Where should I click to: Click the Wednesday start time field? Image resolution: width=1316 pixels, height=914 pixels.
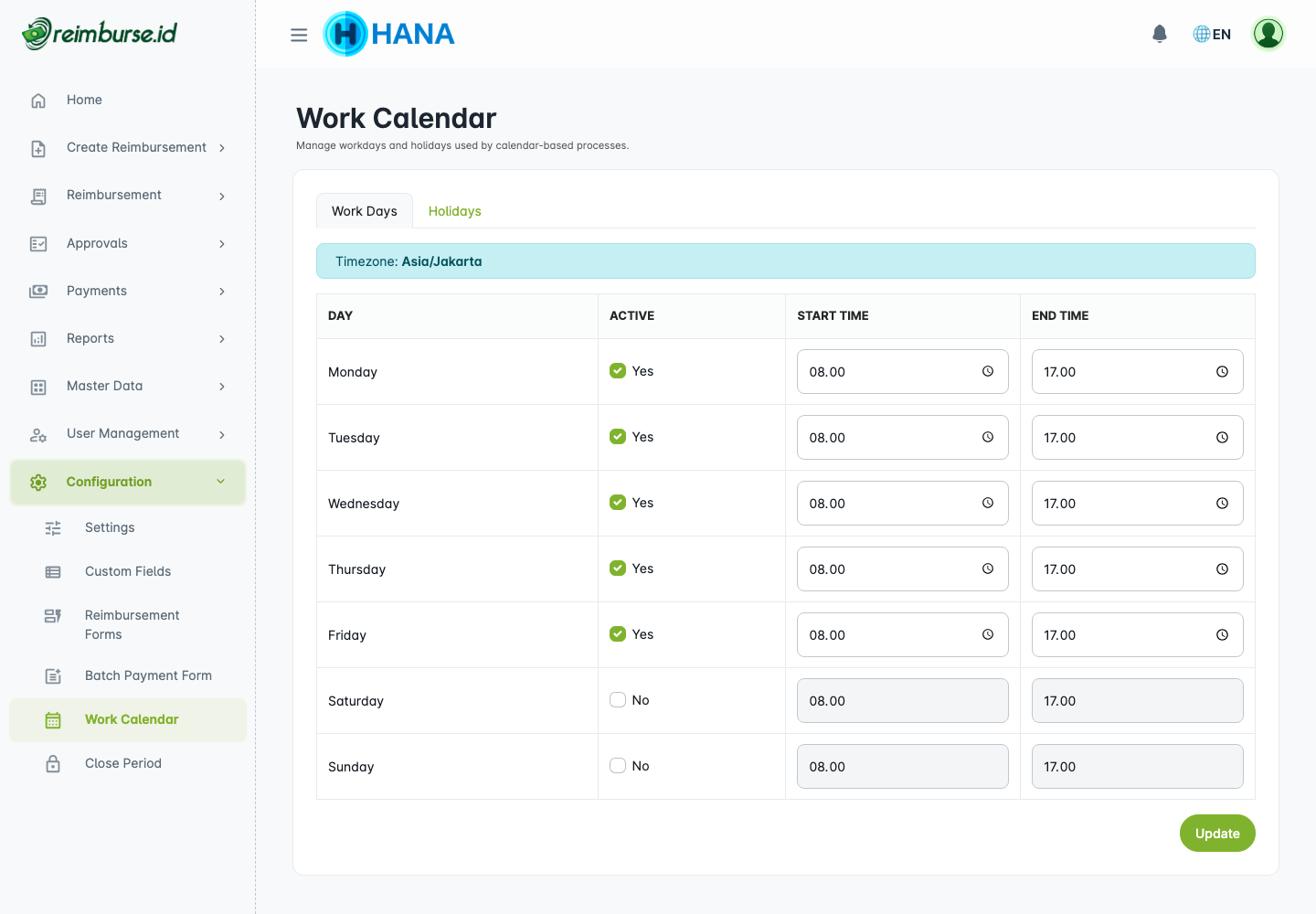click(886, 504)
